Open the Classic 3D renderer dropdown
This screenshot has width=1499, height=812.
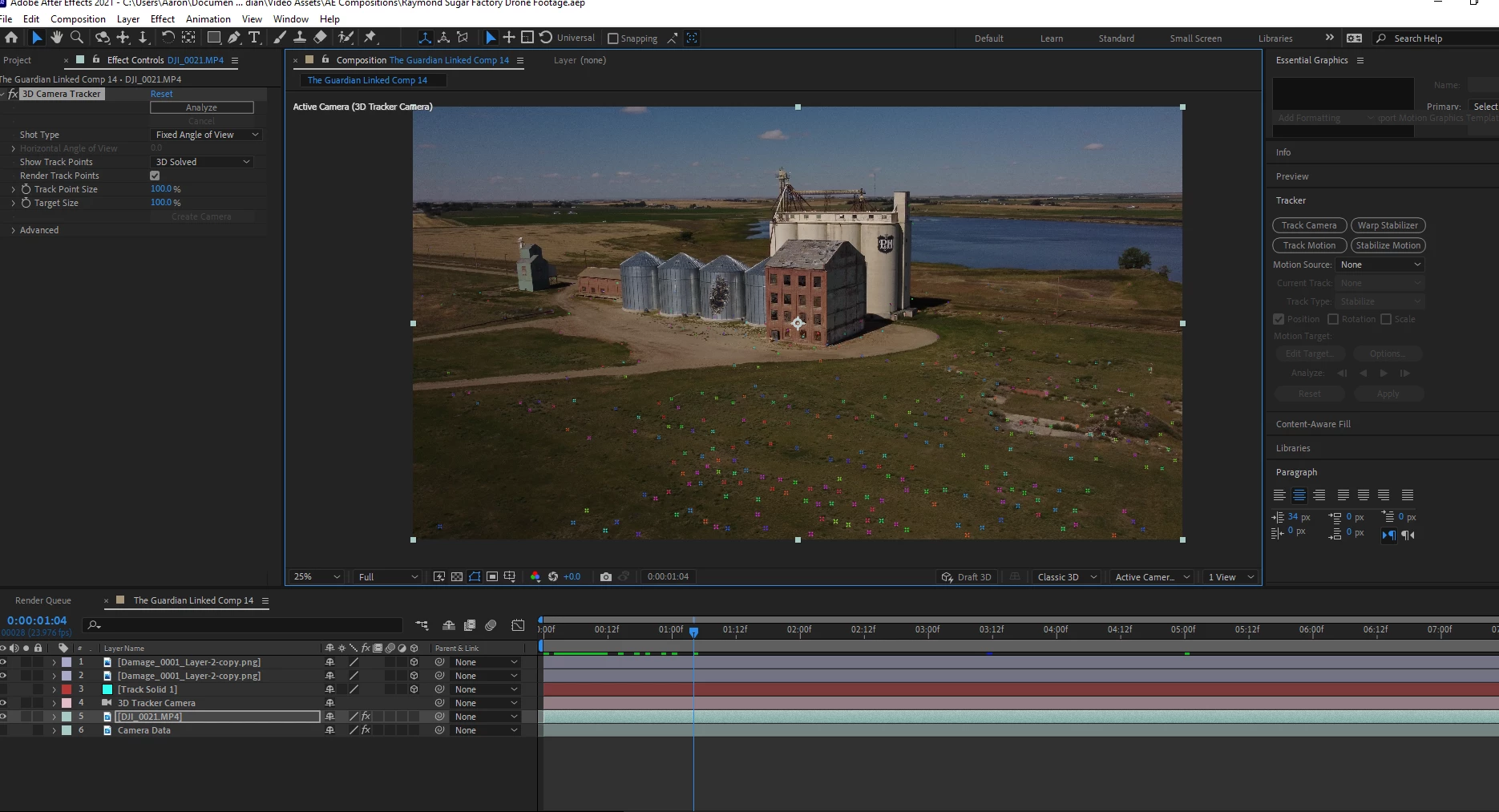click(1065, 577)
